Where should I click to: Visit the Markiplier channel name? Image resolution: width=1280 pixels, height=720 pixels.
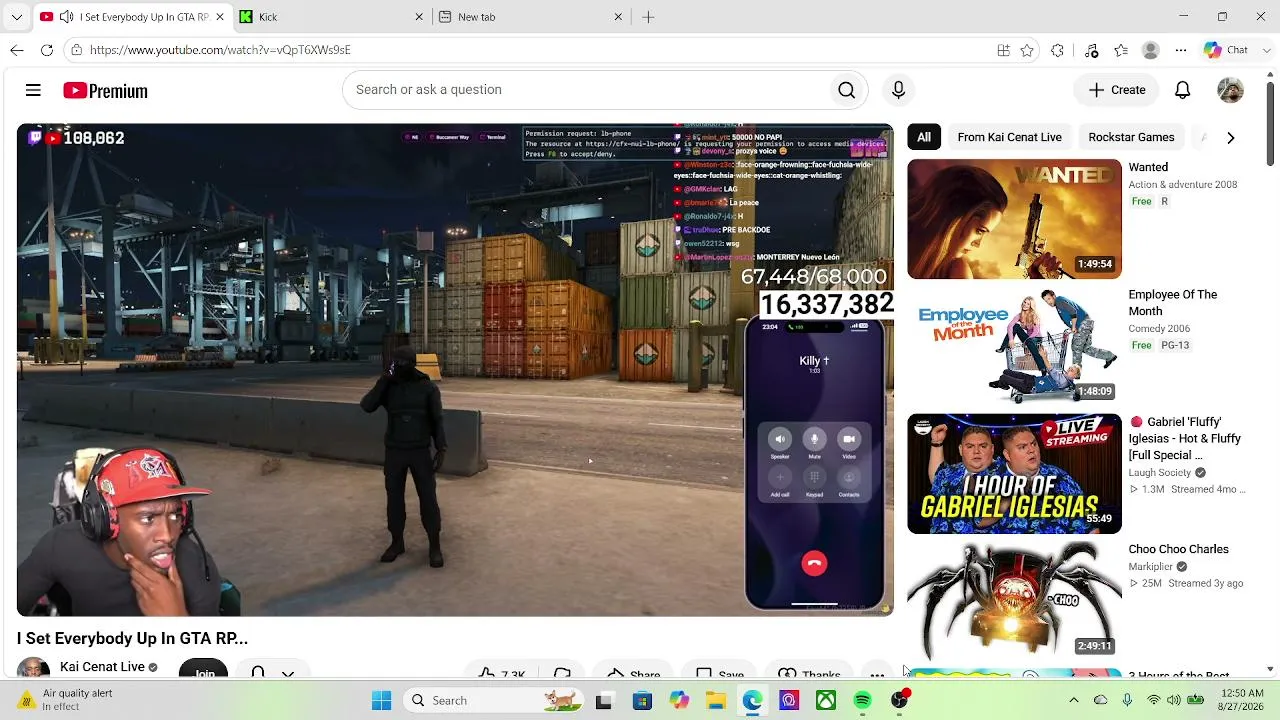point(1150,567)
